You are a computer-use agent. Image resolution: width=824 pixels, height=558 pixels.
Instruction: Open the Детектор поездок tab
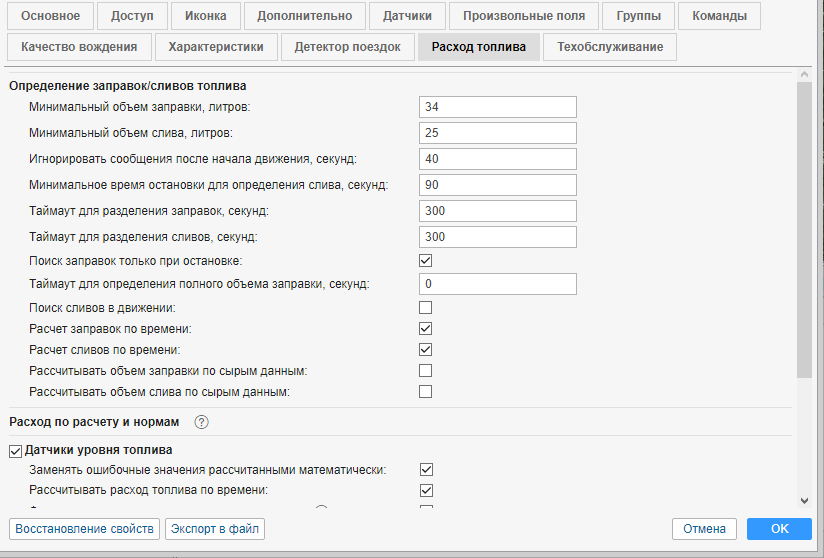[348, 47]
